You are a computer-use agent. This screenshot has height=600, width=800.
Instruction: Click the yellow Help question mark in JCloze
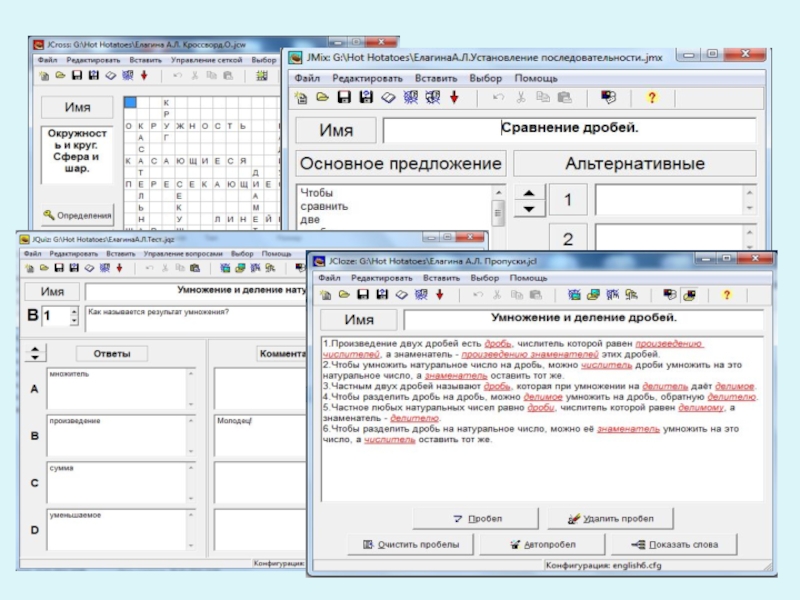(x=726, y=295)
